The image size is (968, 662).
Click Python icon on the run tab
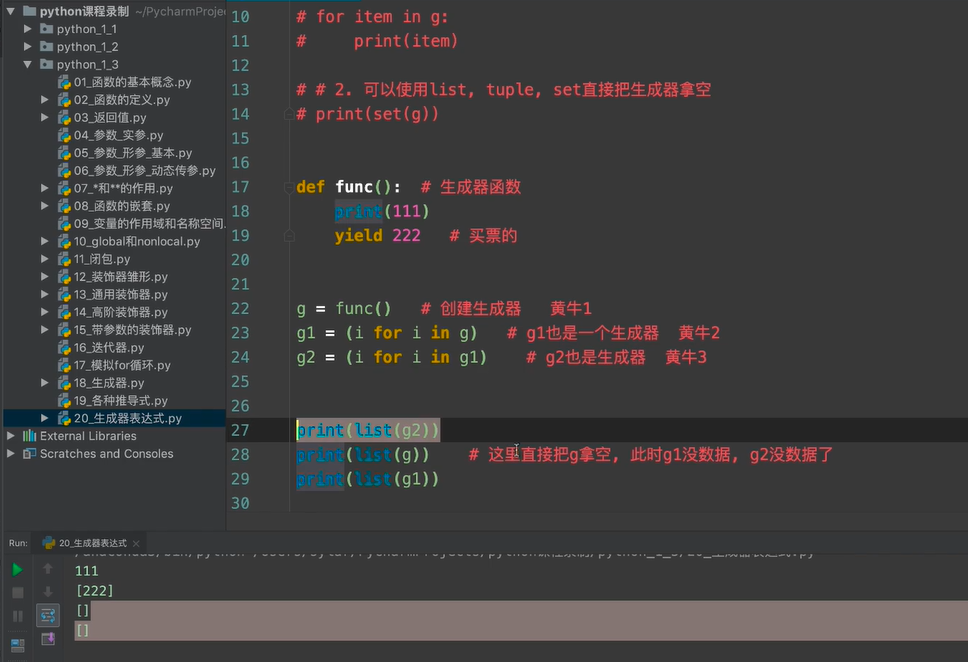coord(49,543)
